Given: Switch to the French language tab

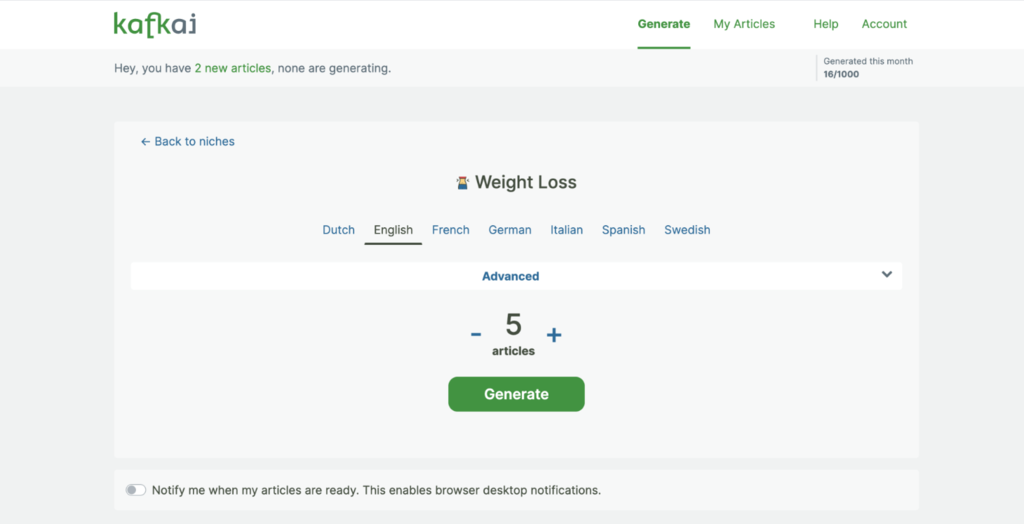Looking at the screenshot, I should pos(450,230).
